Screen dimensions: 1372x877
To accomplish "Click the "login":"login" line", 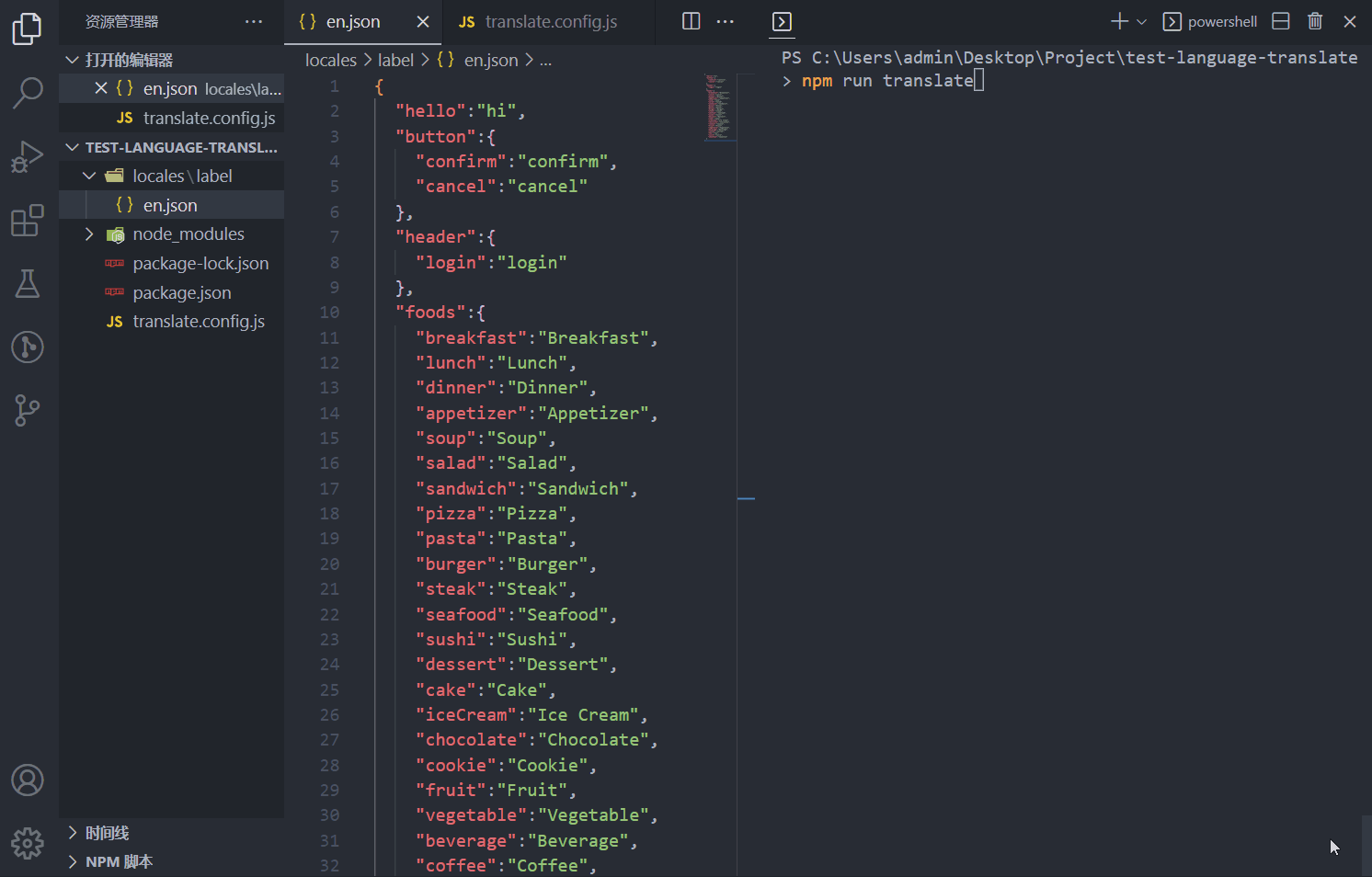I will pos(491,262).
